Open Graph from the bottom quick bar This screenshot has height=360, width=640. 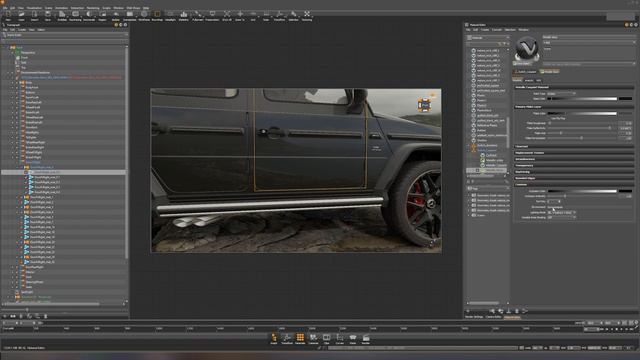tap(274, 339)
